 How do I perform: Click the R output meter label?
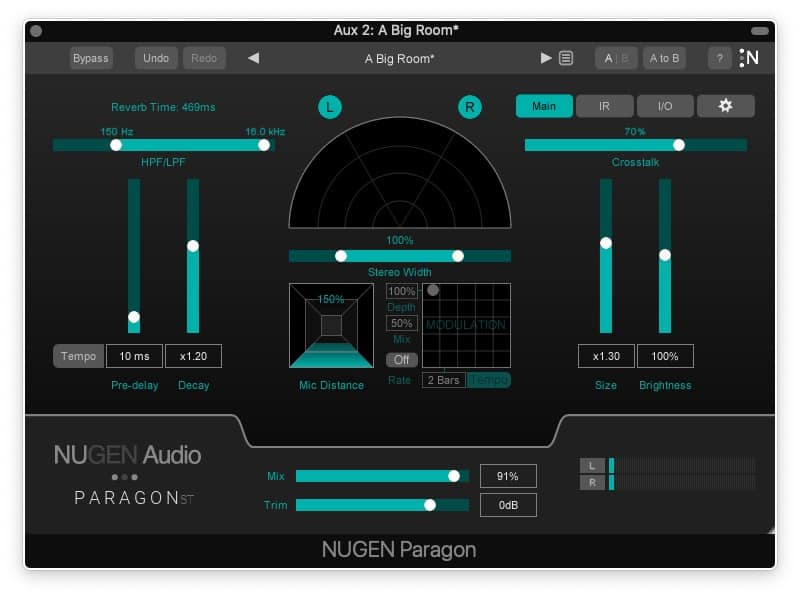point(592,482)
